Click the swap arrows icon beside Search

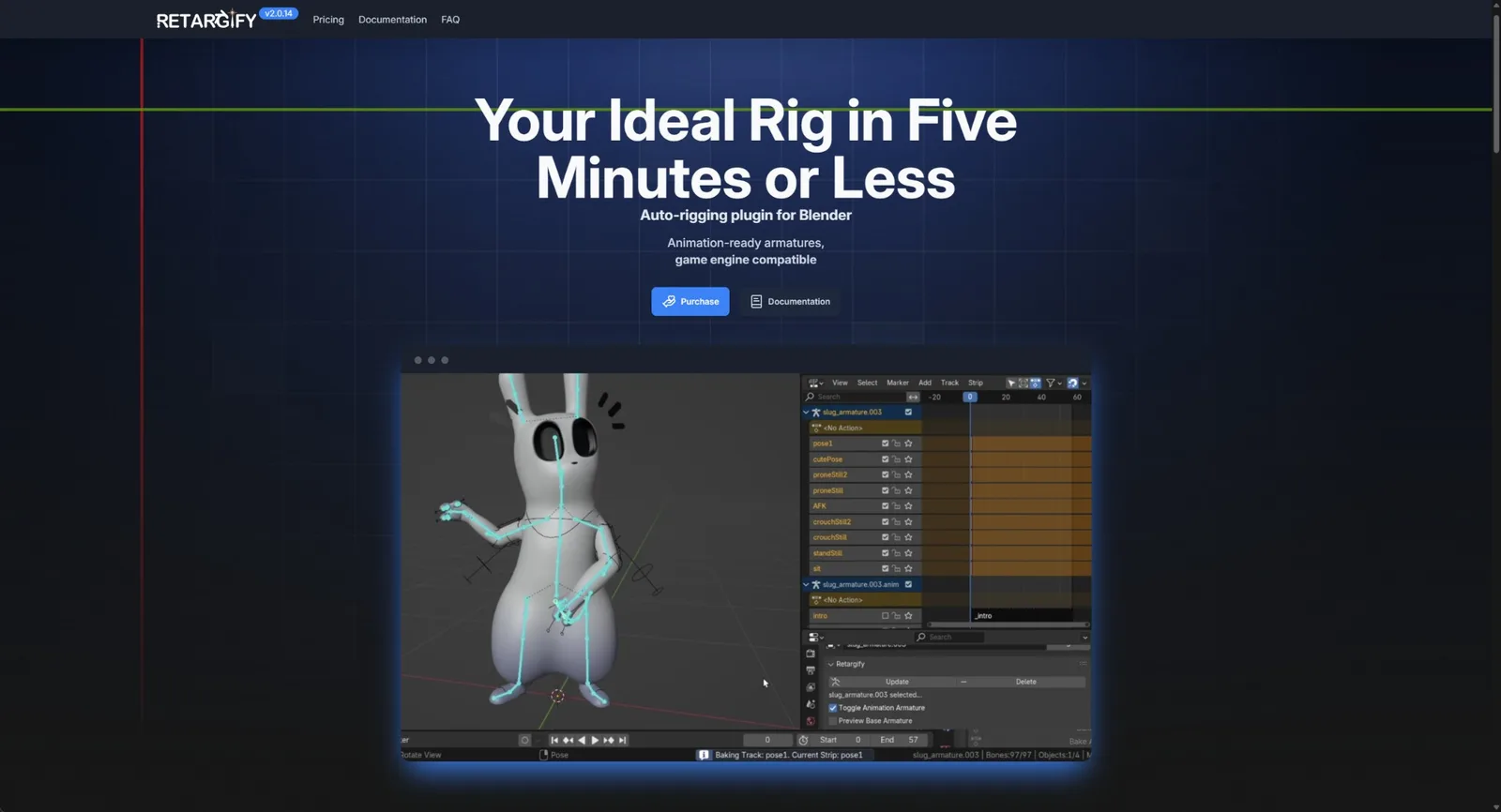click(913, 397)
